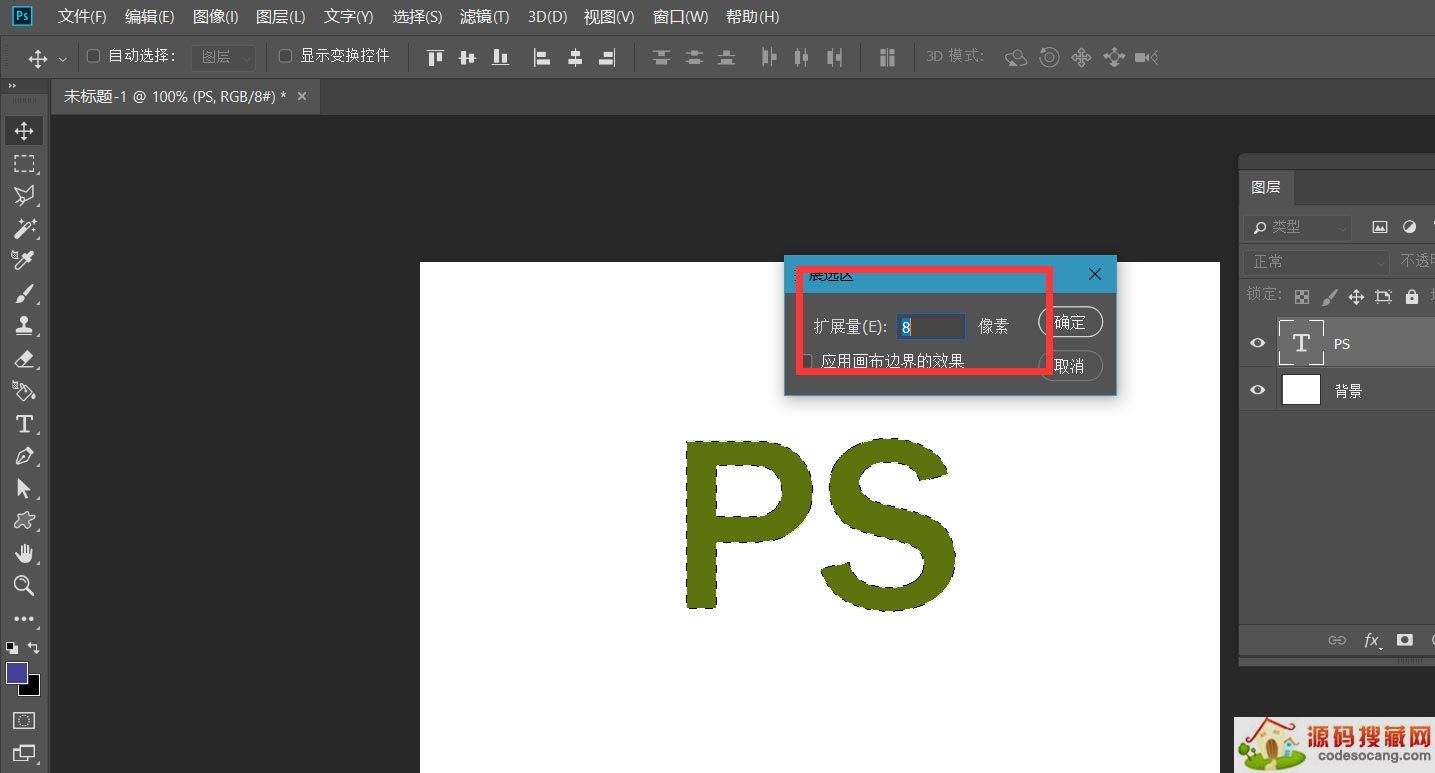Check 应用画布边界的效果 option
The width and height of the screenshot is (1435, 773).
pyautogui.click(x=806, y=361)
